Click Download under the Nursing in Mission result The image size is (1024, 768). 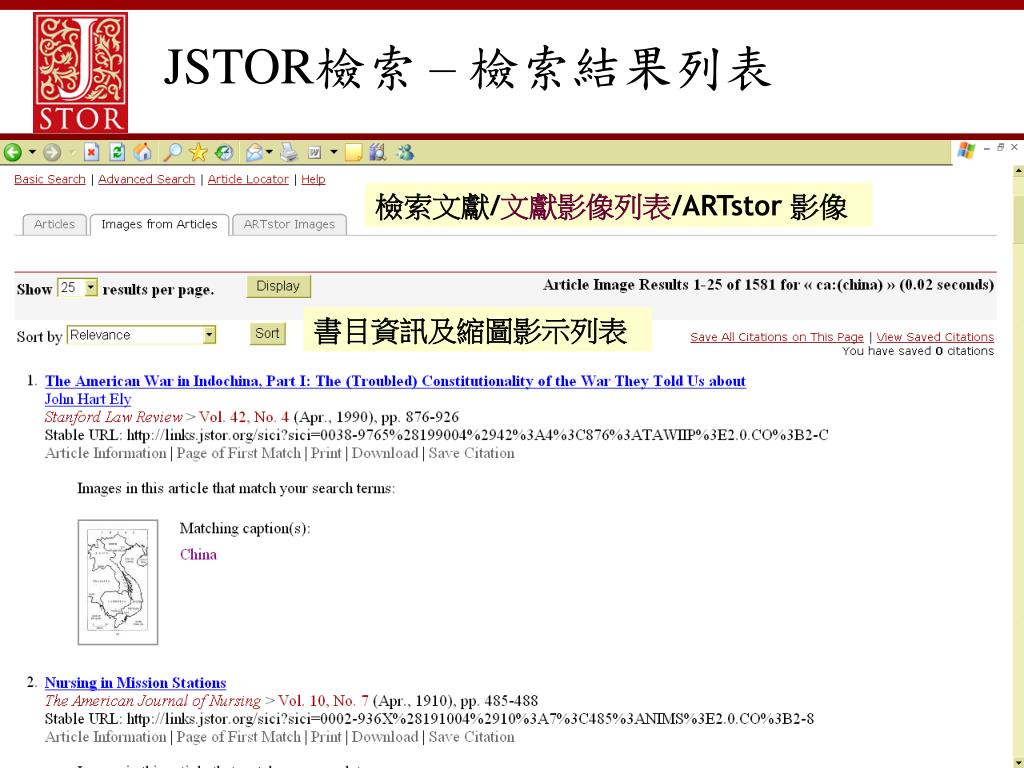(385, 737)
